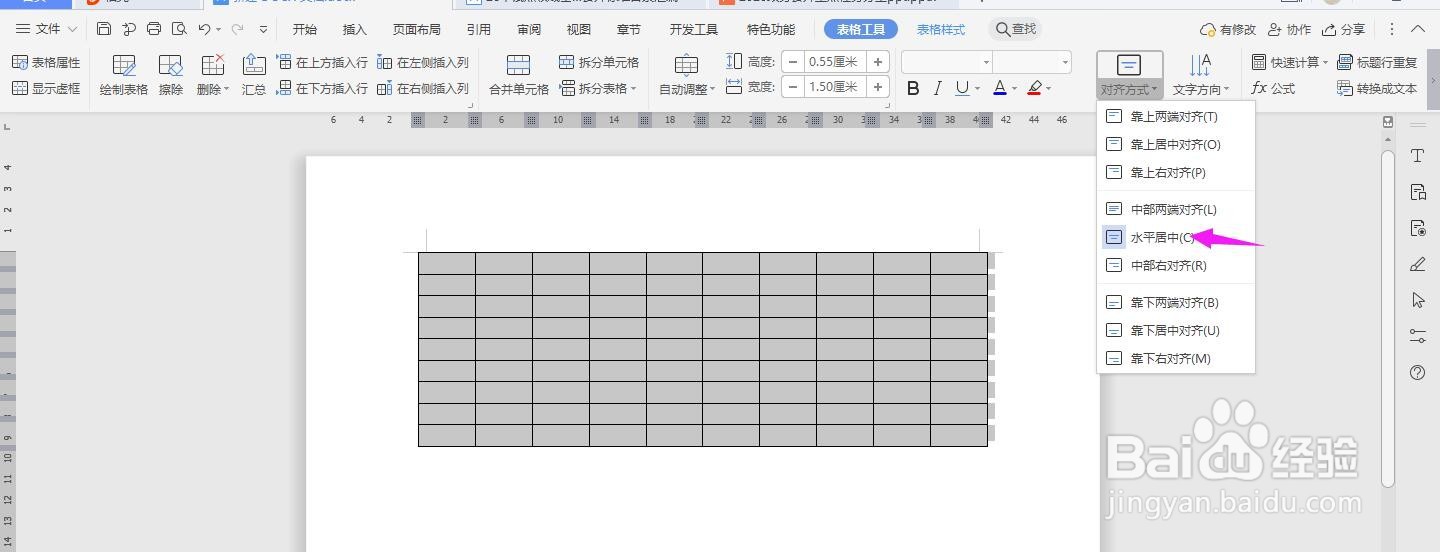The width and height of the screenshot is (1440, 552).
Task: Click the Collaborate (协作) button
Action: tap(1289, 29)
